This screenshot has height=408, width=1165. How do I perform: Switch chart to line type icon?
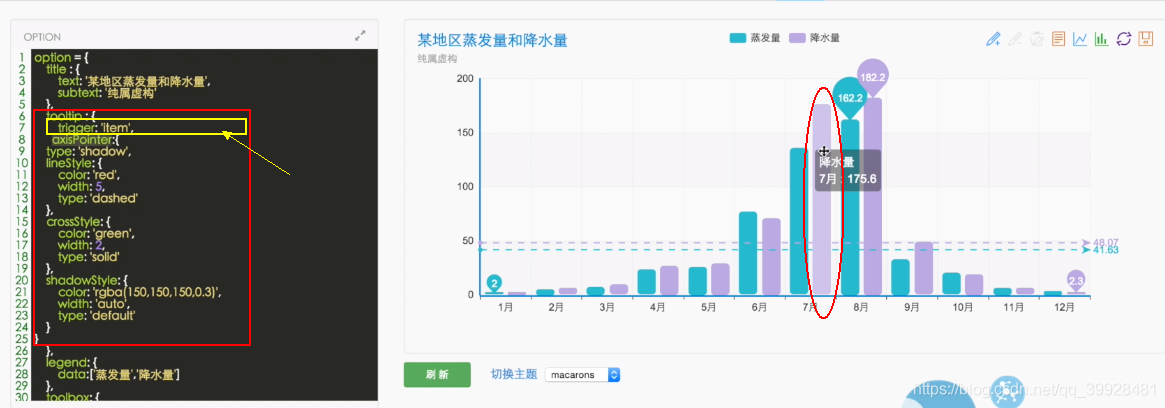(1080, 39)
